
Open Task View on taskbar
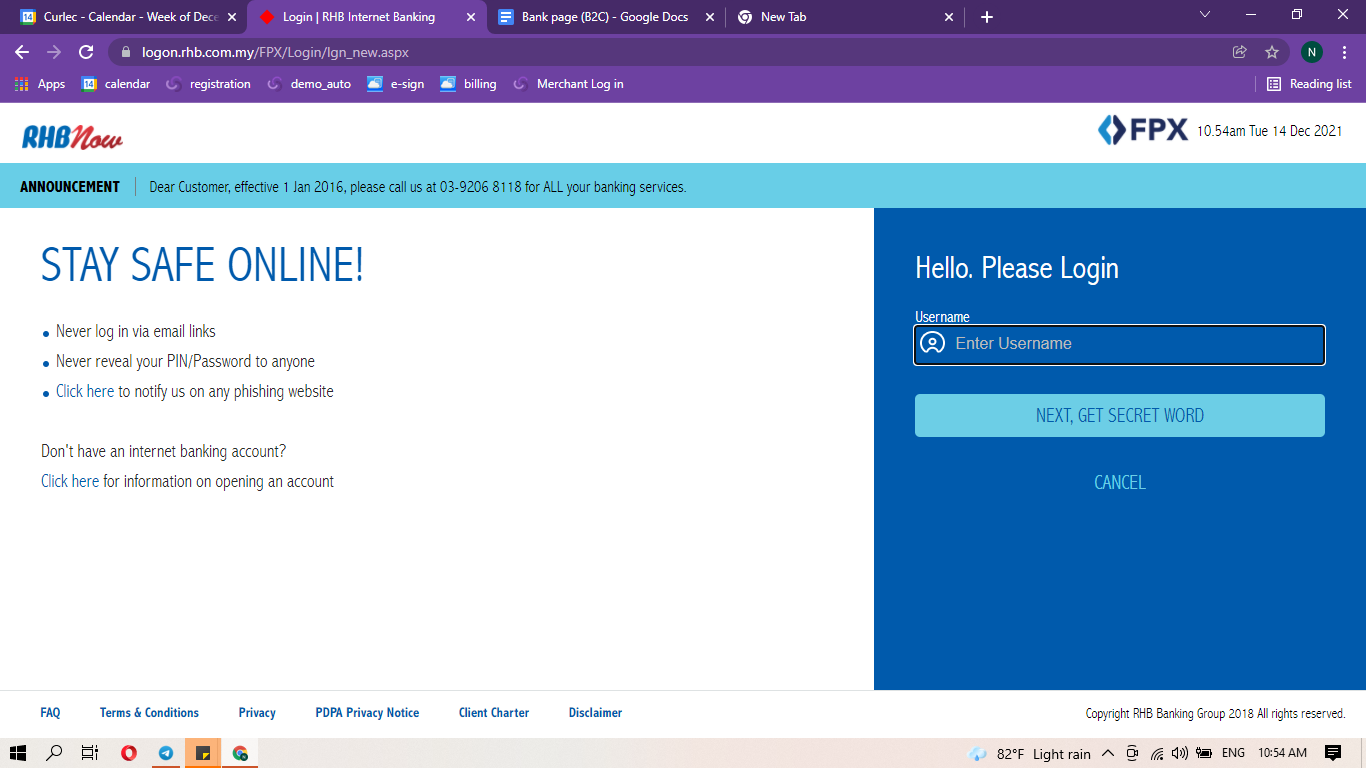[90, 753]
